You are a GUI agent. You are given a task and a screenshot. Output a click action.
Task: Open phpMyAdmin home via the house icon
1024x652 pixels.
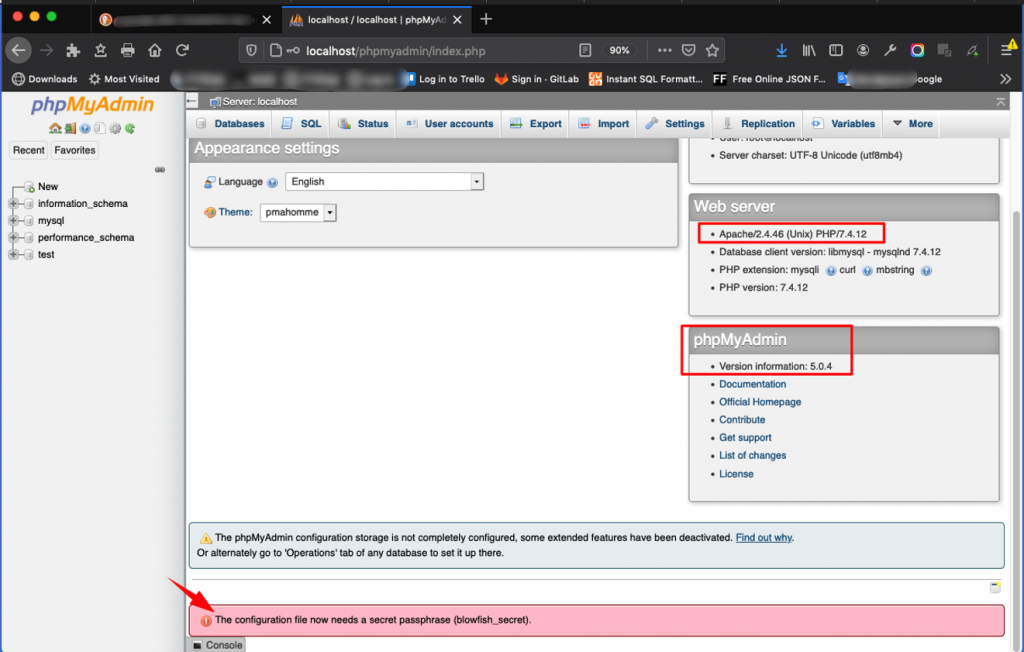pos(56,129)
